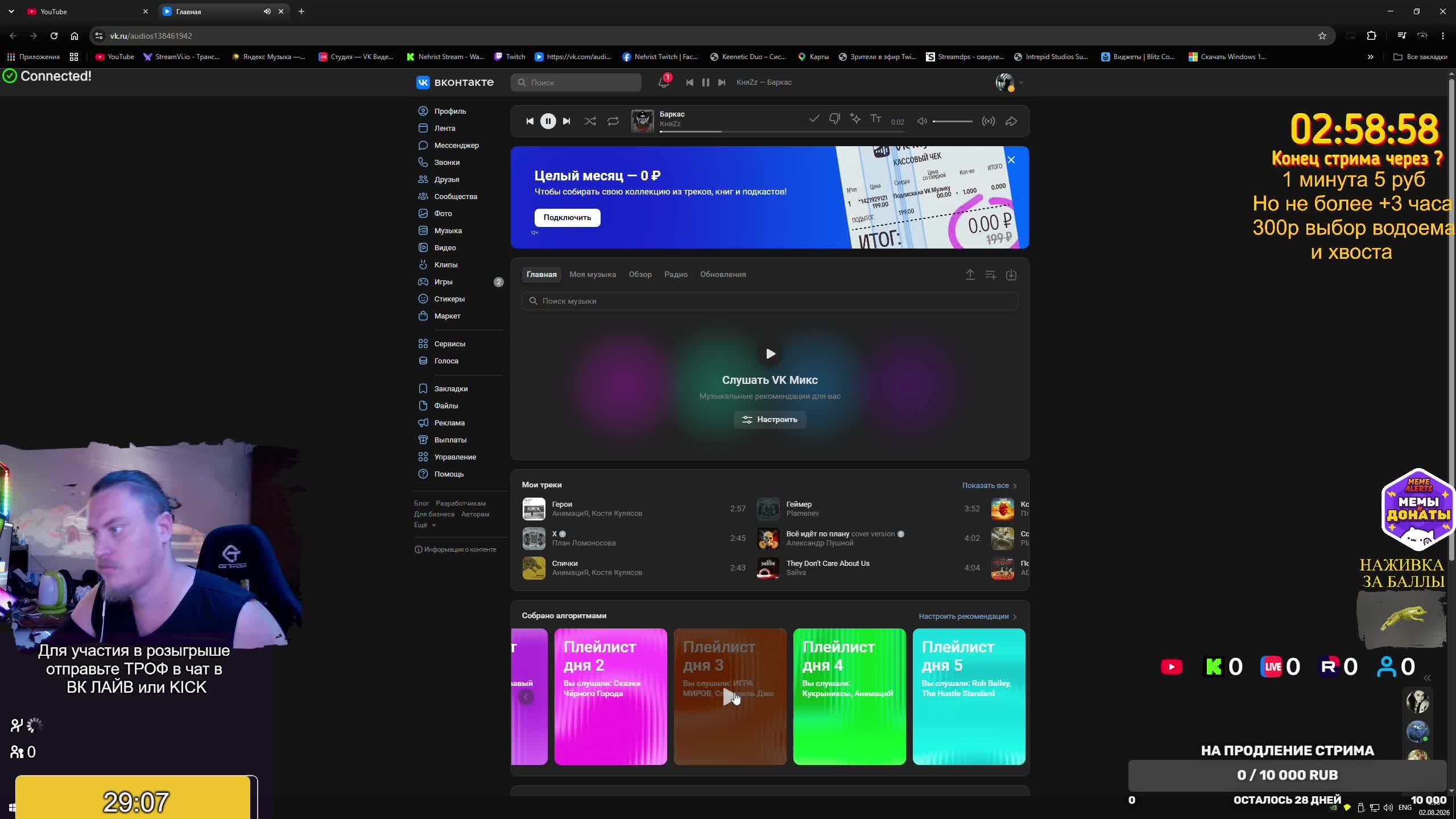This screenshot has height=819, width=1456.
Task: Toggle shuffle mode in the player
Action: (x=590, y=121)
